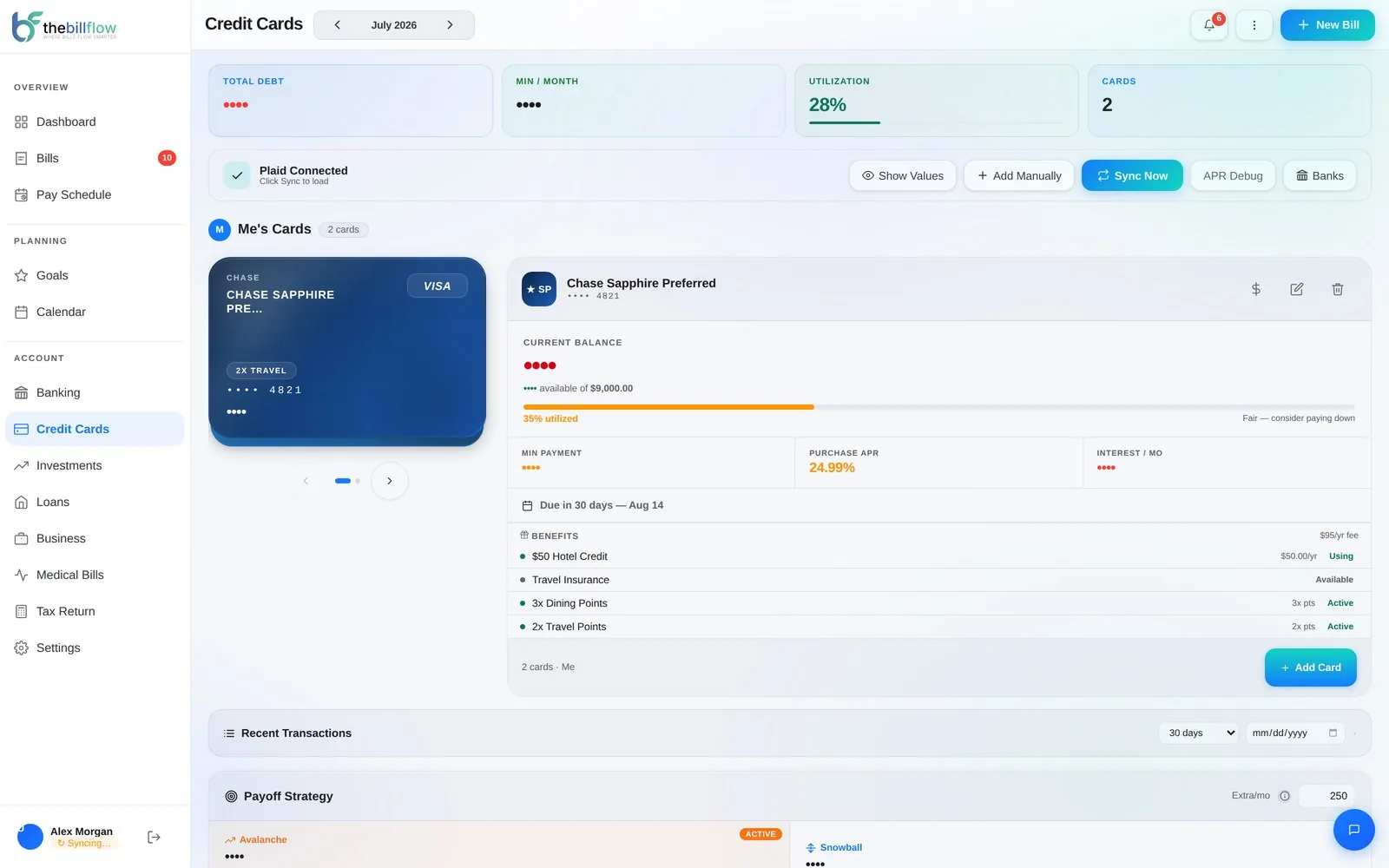Open APR Debug
1389x868 pixels.
[x=1233, y=175]
